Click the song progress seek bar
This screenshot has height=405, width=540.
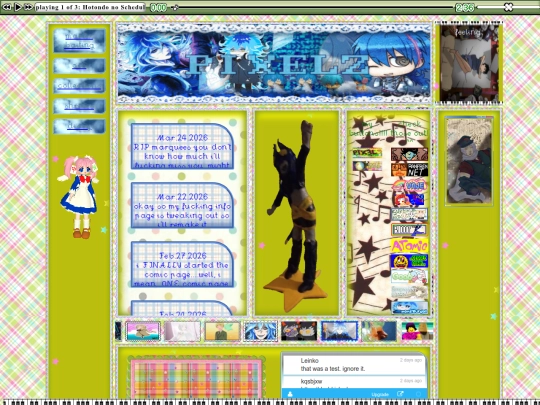(315, 7)
